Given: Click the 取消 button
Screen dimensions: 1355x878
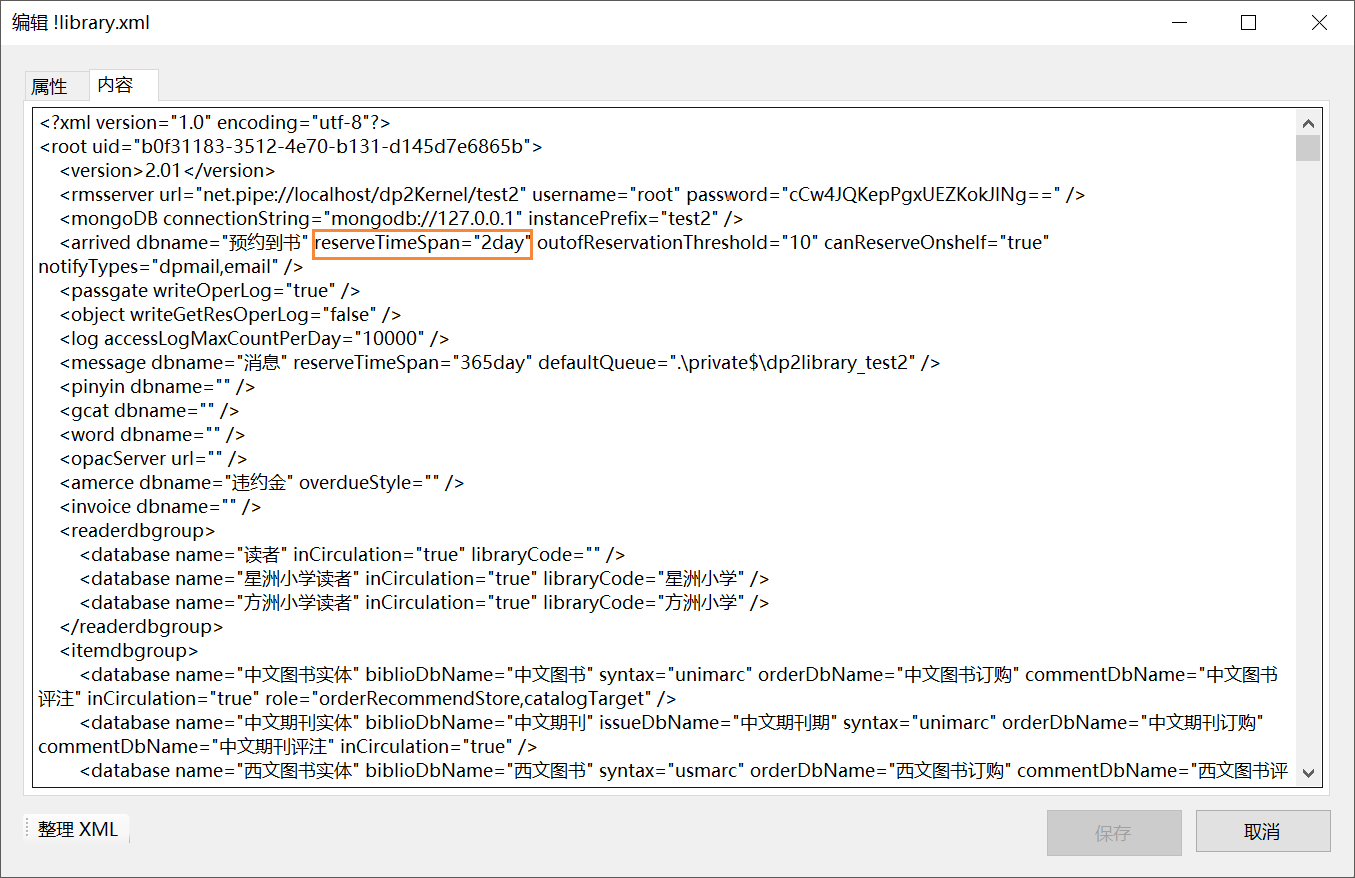Looking at the screenshot, I should tap(1263, 832).
